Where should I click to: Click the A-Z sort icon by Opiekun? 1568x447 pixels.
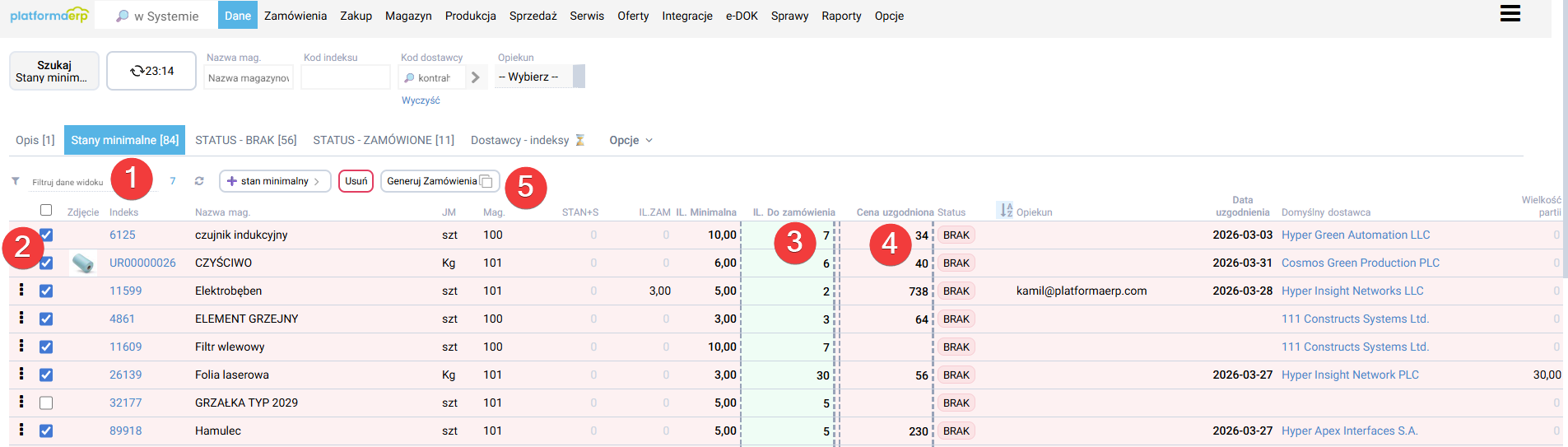click(1006, 211)
